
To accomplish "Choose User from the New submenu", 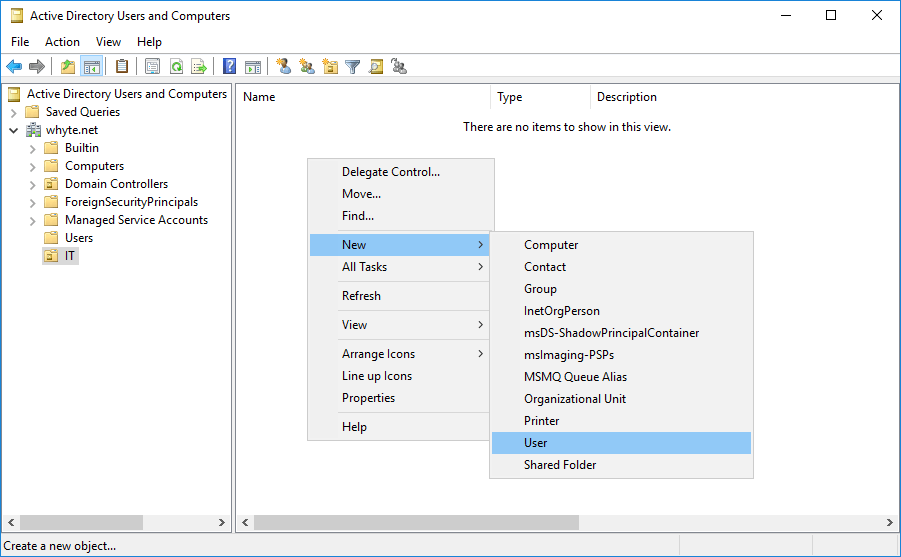I will click(621, 443).
